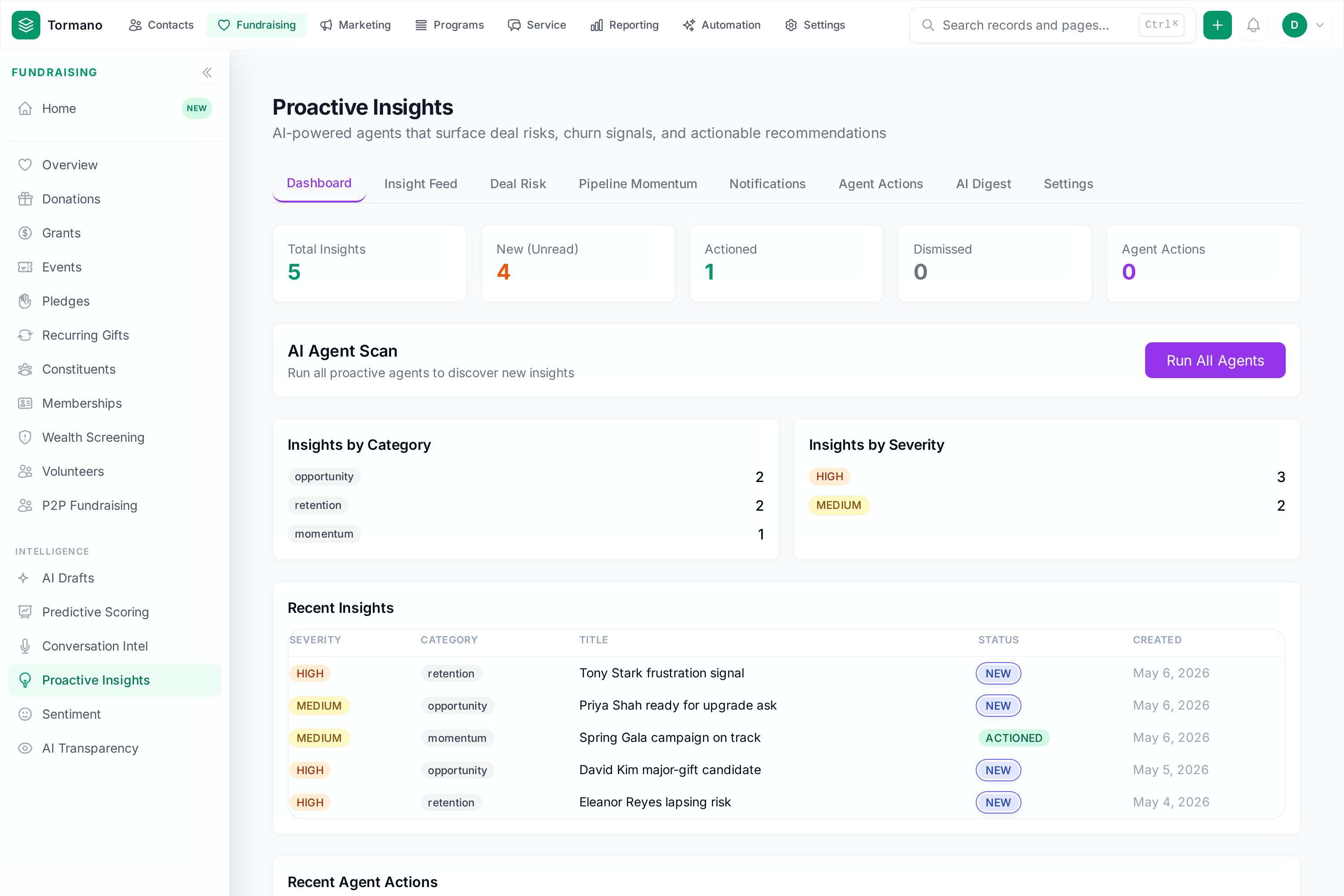Open the Service top navigation item
1344x896 pixels.
coord(537,25)
